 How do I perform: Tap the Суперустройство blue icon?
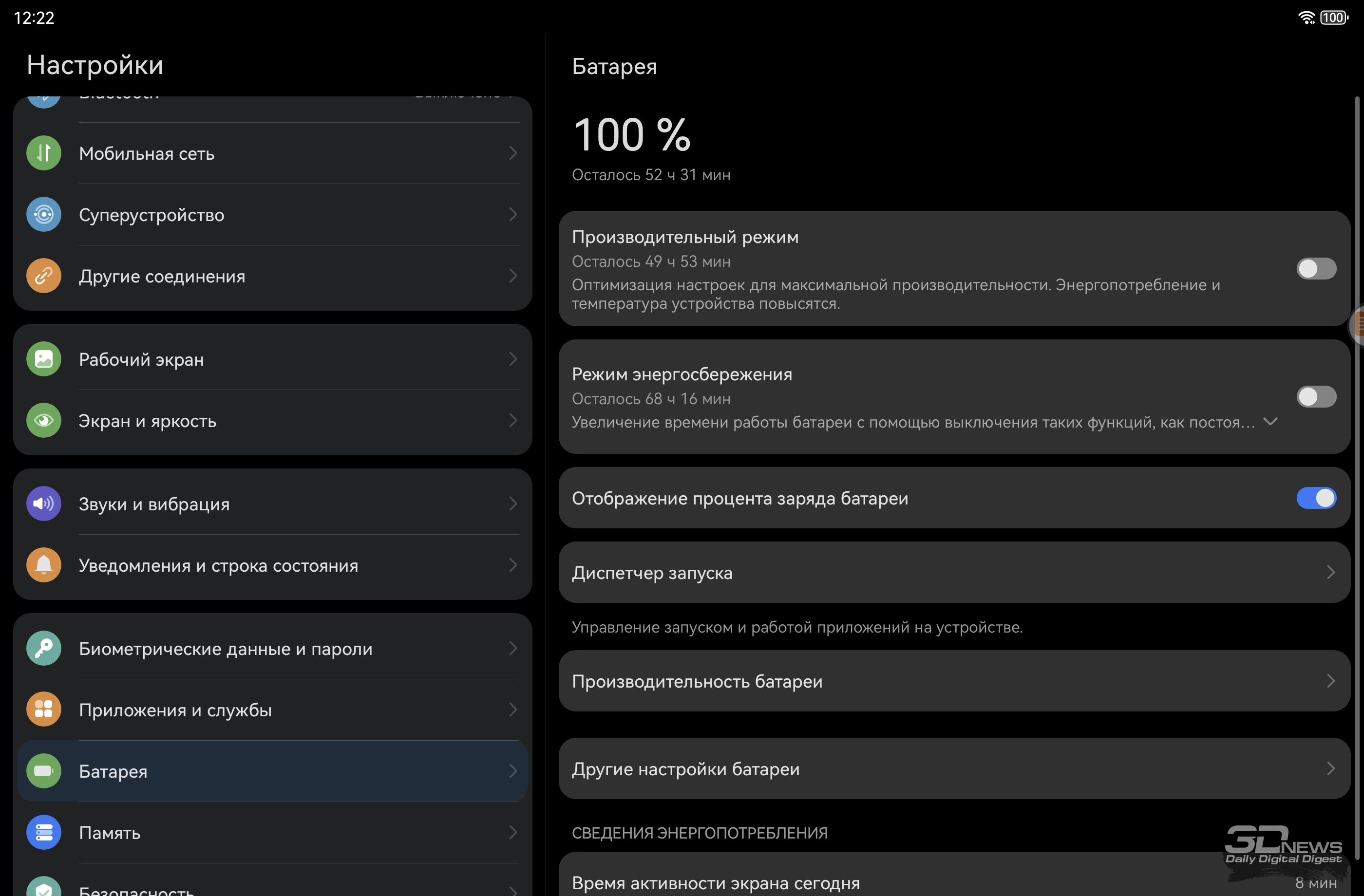click(x=43, y=214)
